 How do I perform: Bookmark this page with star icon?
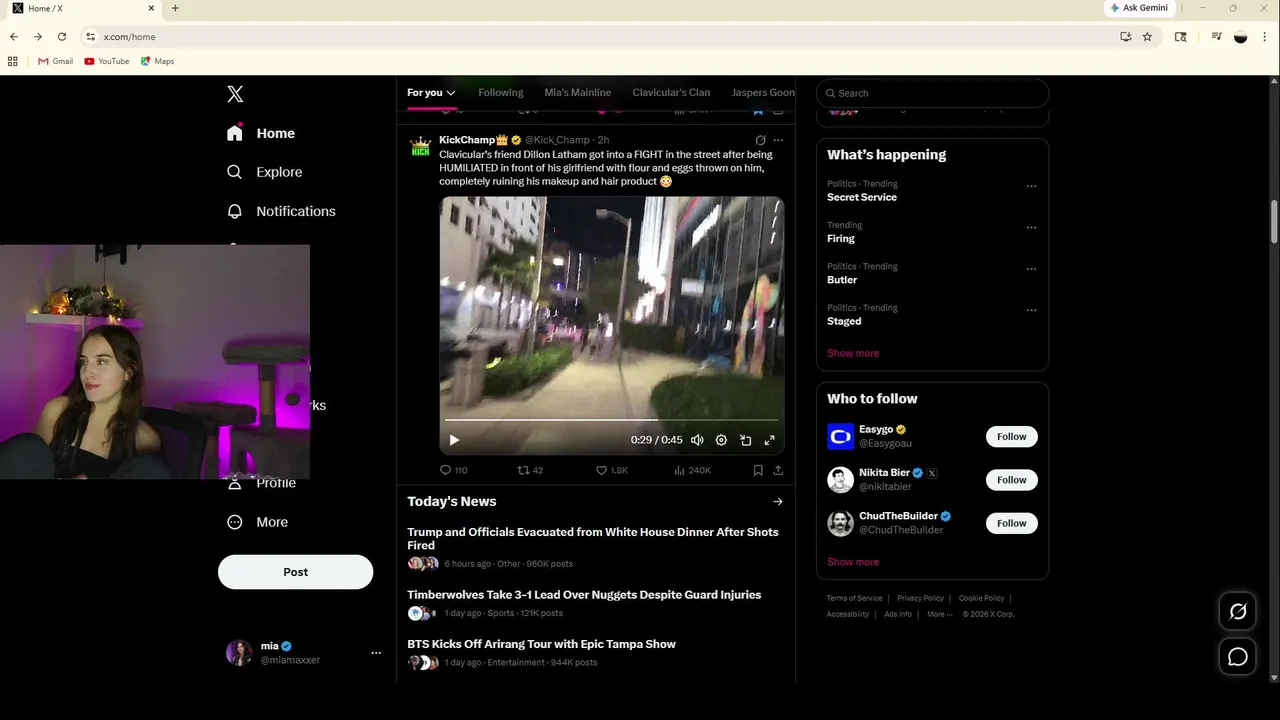(1147, 37)
